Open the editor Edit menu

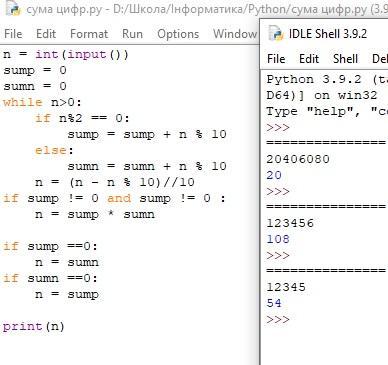coord(46,34)
